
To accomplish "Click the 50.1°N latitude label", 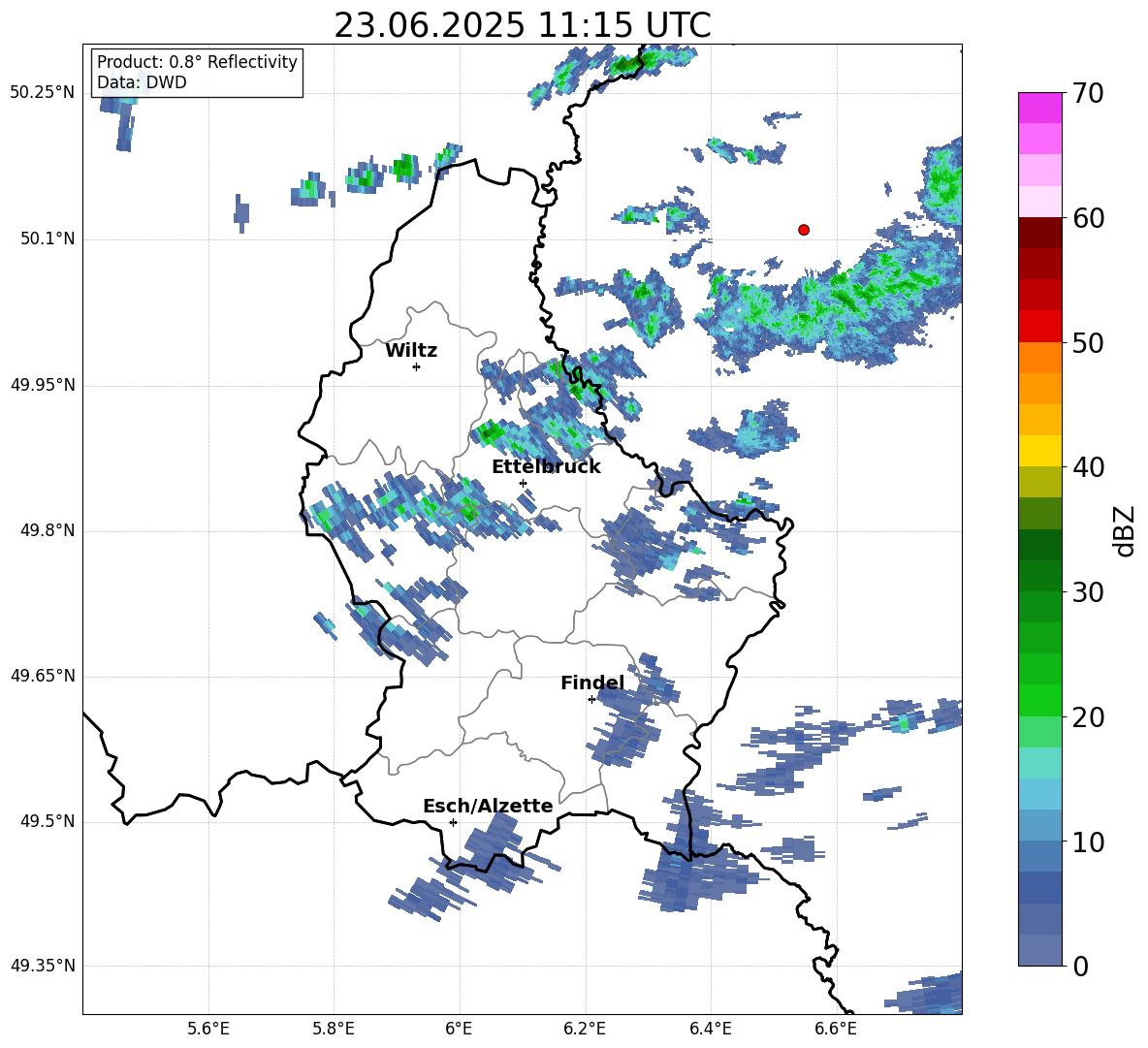I will [48, 239].
